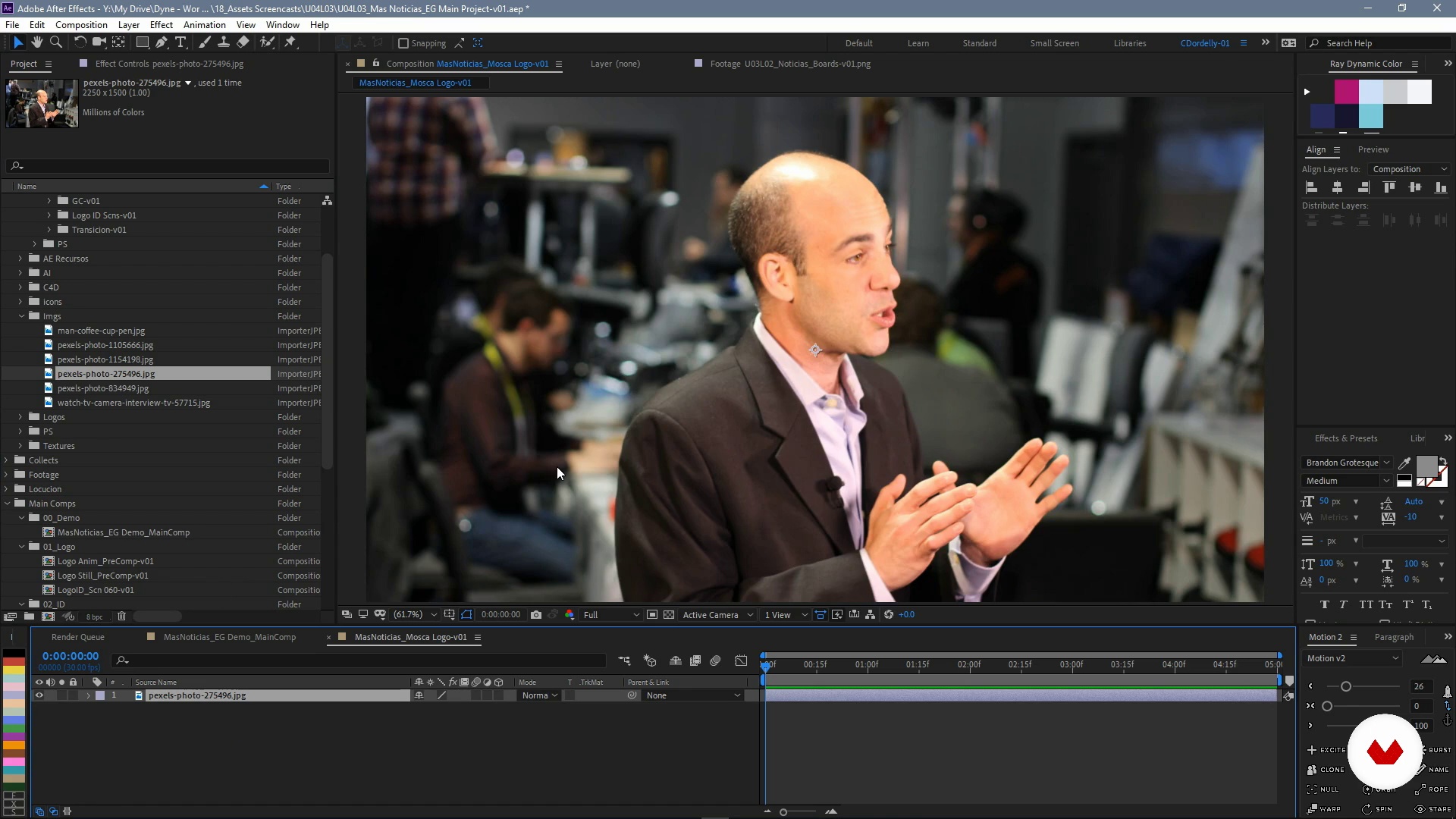Click the eyedropper in the Character panel

(1404, 463)
